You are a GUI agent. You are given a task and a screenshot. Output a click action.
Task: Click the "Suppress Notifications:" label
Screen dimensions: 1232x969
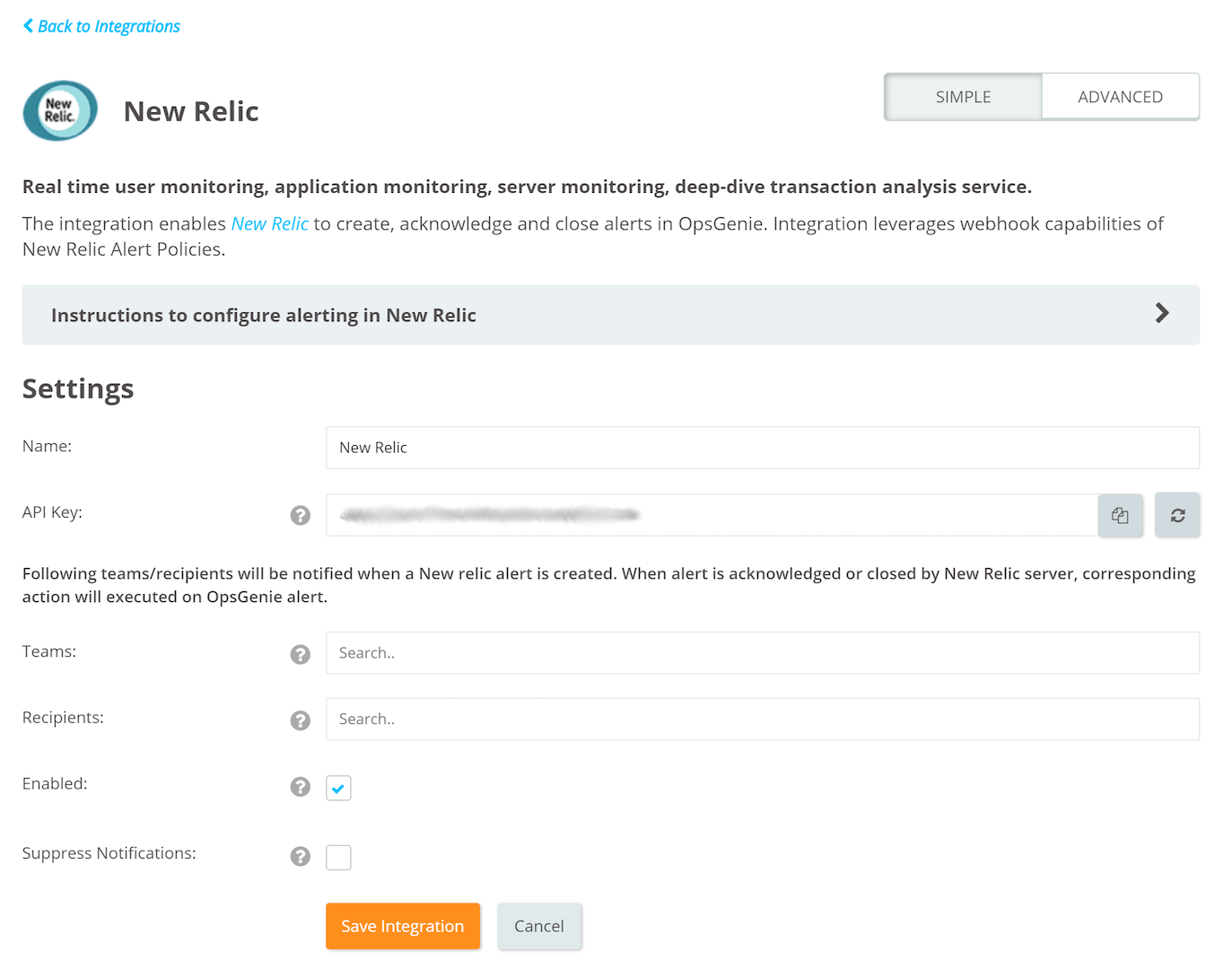pos(109,853)
